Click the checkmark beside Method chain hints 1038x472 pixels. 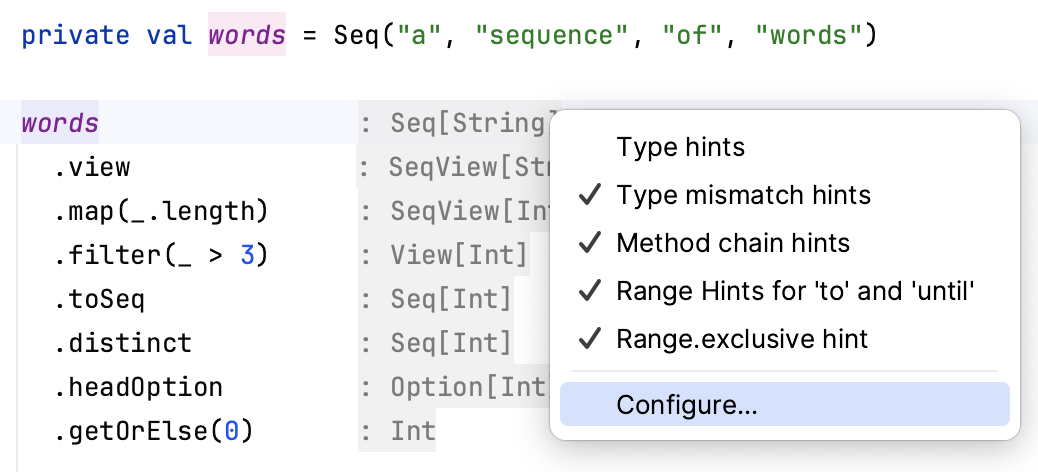pos(589,243)
